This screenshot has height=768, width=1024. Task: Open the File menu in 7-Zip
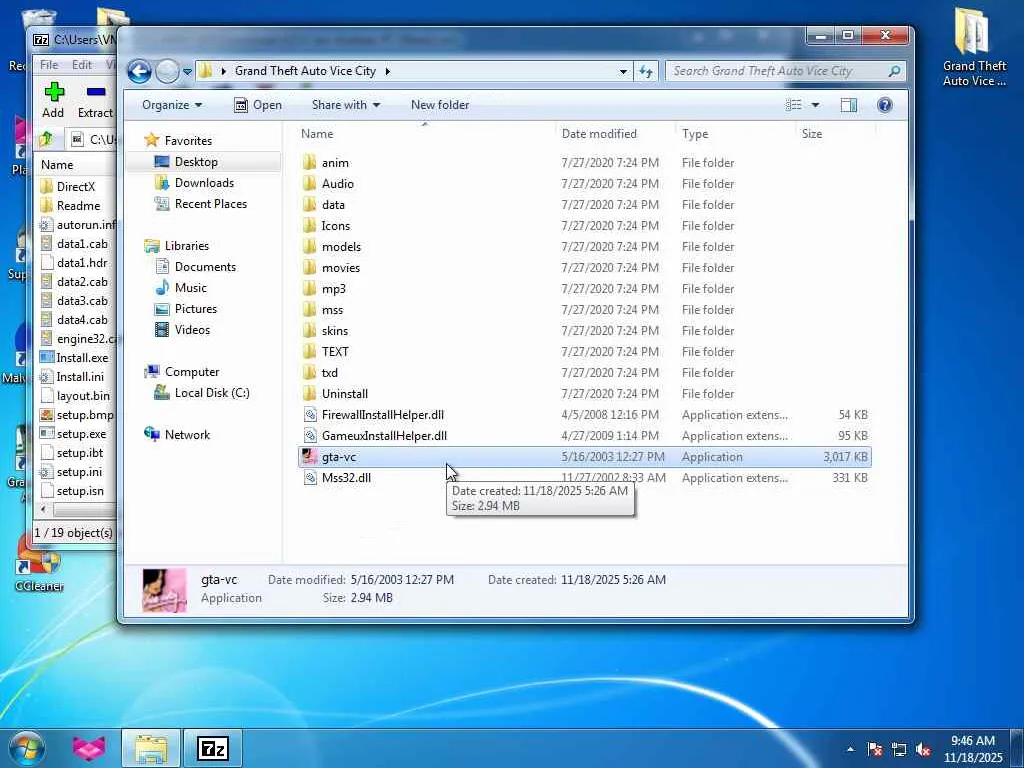point(49,65)
